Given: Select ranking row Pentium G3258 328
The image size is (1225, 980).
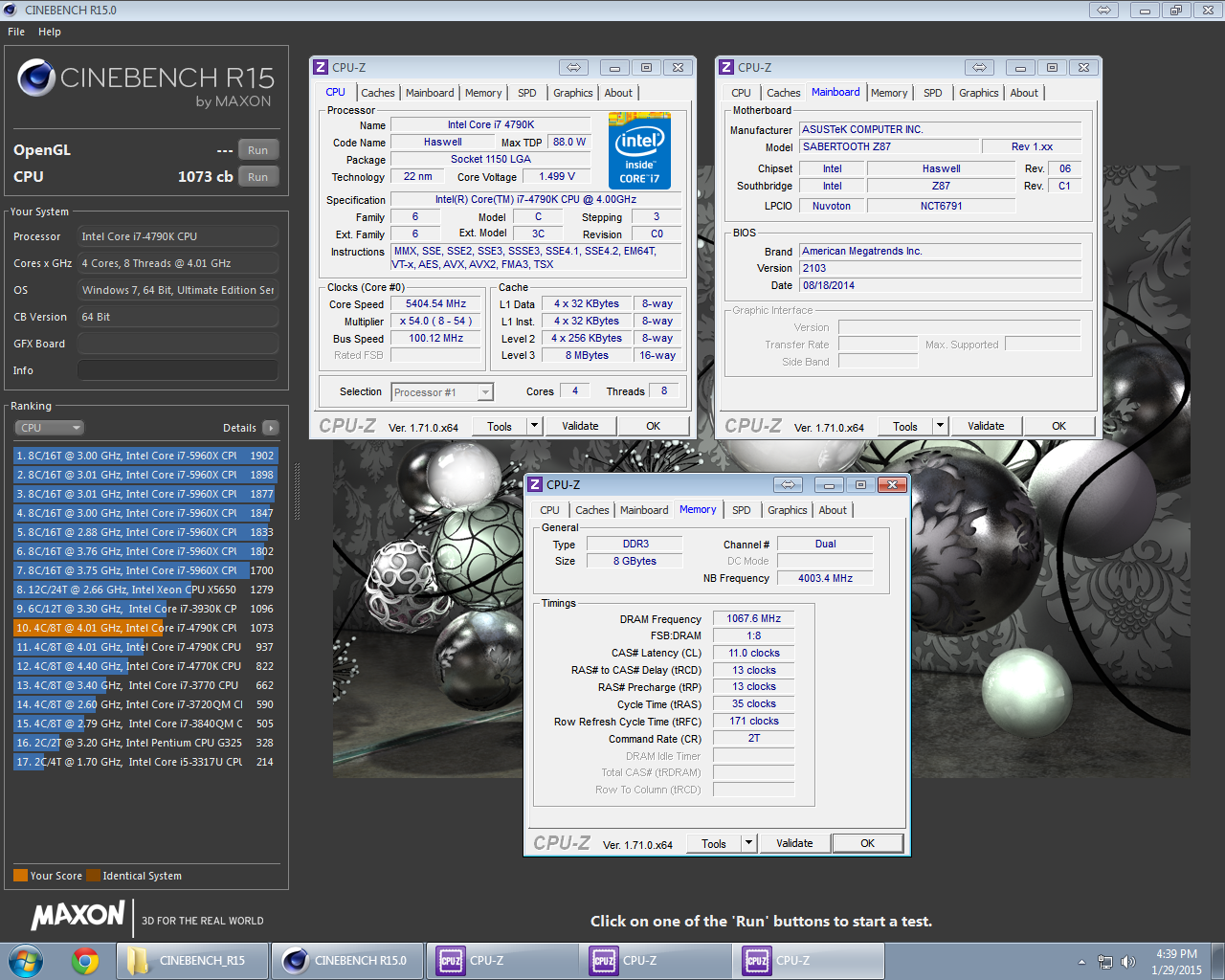Looking at the screenshot, I should click(145, 743).
